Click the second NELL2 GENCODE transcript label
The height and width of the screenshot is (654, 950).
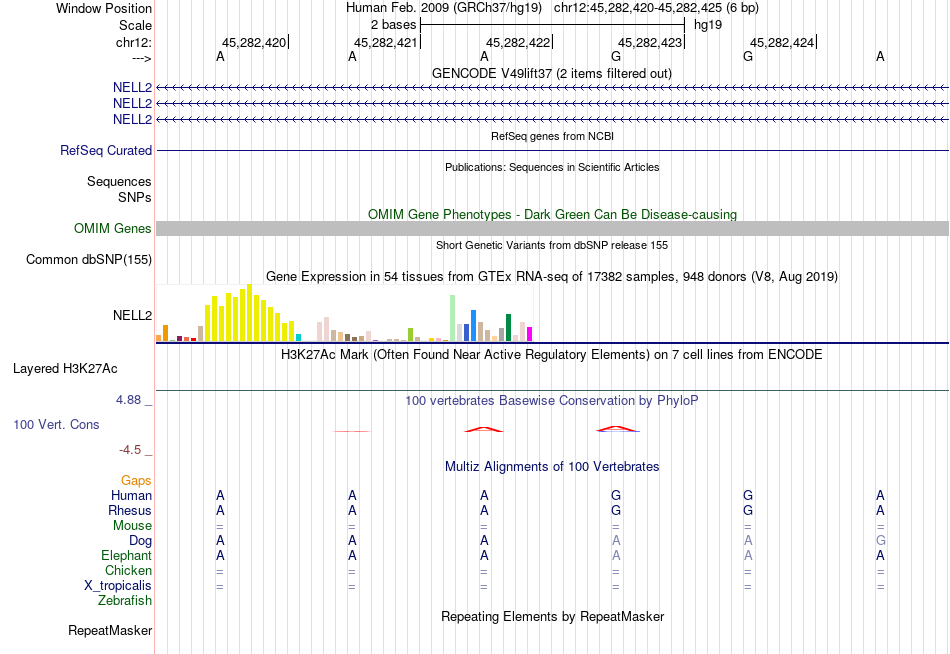(x=132, y=103)
